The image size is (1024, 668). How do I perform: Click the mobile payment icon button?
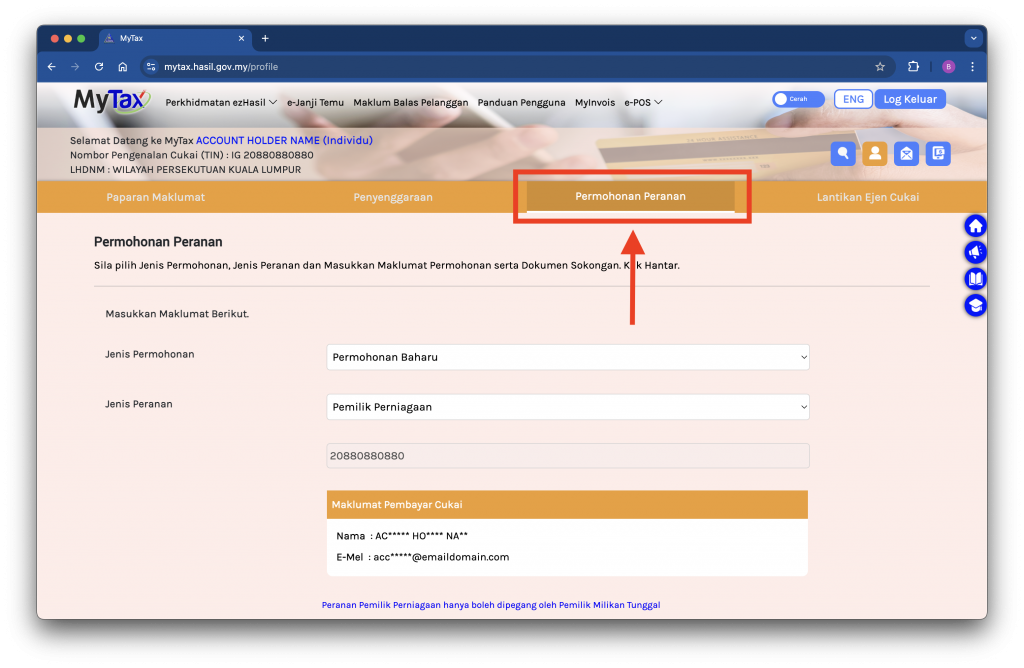click(938, 153)
